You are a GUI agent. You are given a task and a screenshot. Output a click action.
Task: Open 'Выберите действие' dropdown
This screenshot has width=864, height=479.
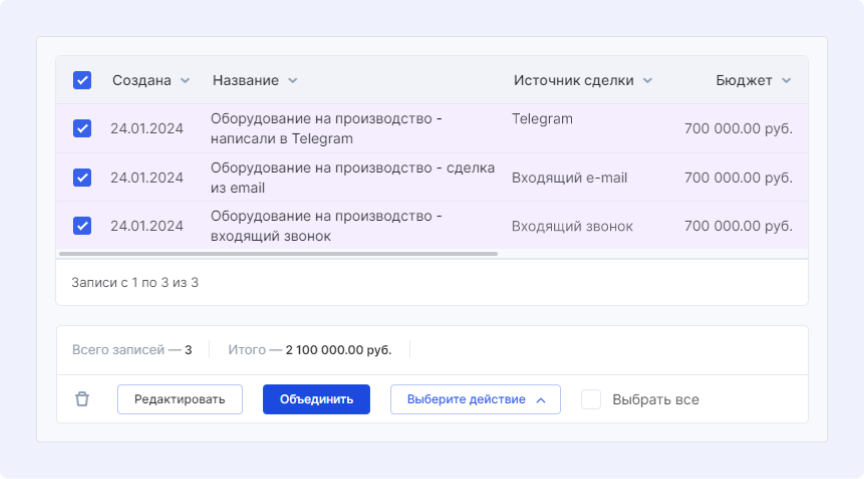click(x=475, y=399)
